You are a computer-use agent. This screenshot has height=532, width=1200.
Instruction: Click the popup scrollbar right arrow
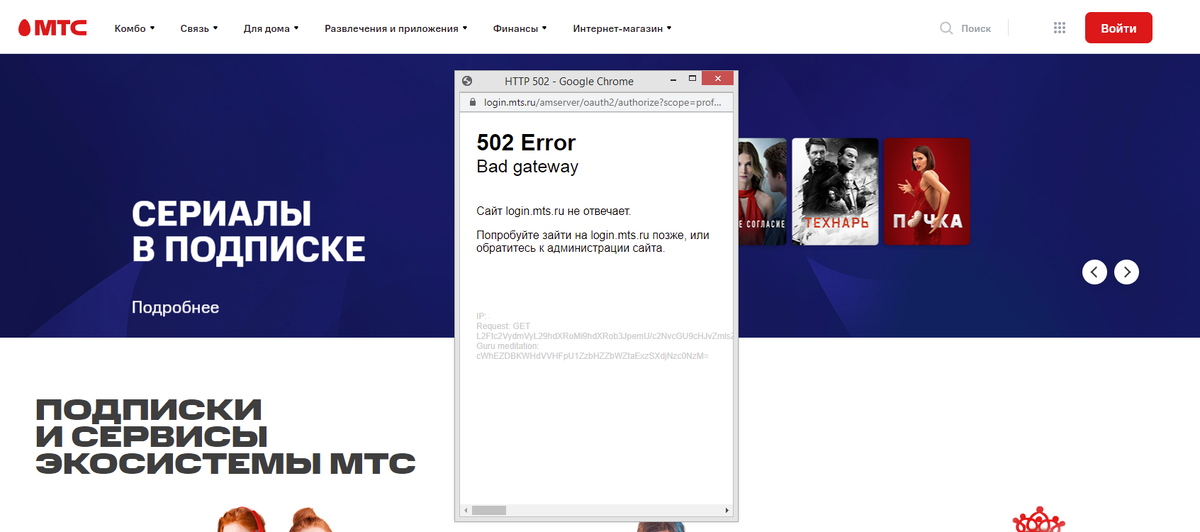(x=729, y=510)
